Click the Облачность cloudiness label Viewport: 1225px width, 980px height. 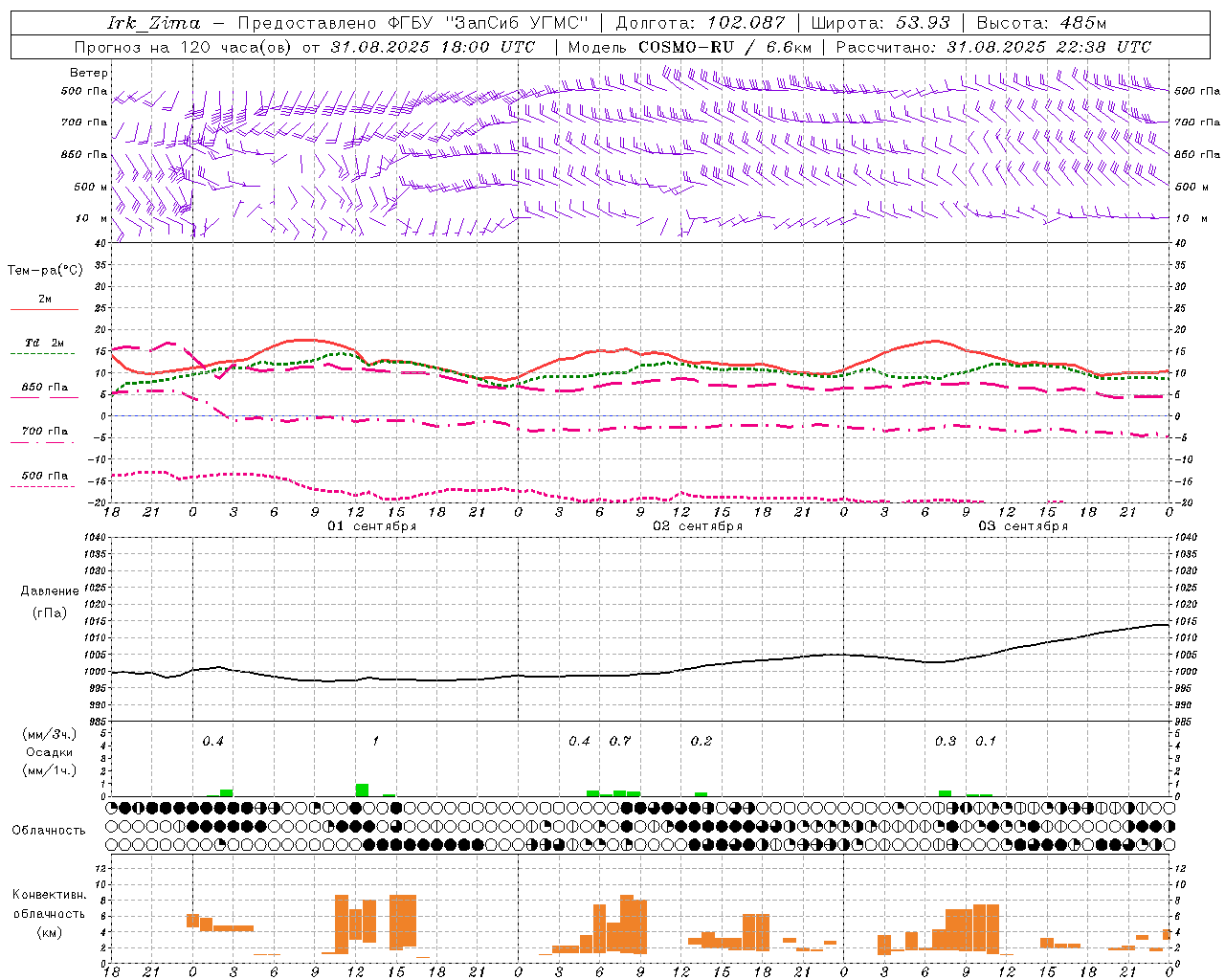point(49,830)
